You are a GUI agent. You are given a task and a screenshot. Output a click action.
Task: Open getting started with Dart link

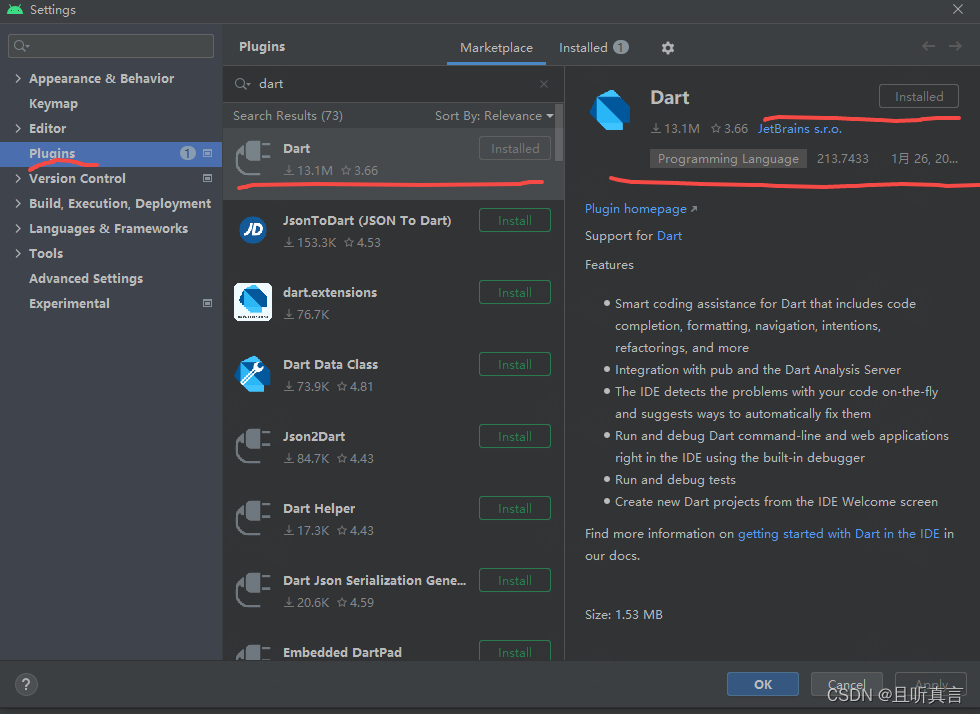(x=838, y=533)
